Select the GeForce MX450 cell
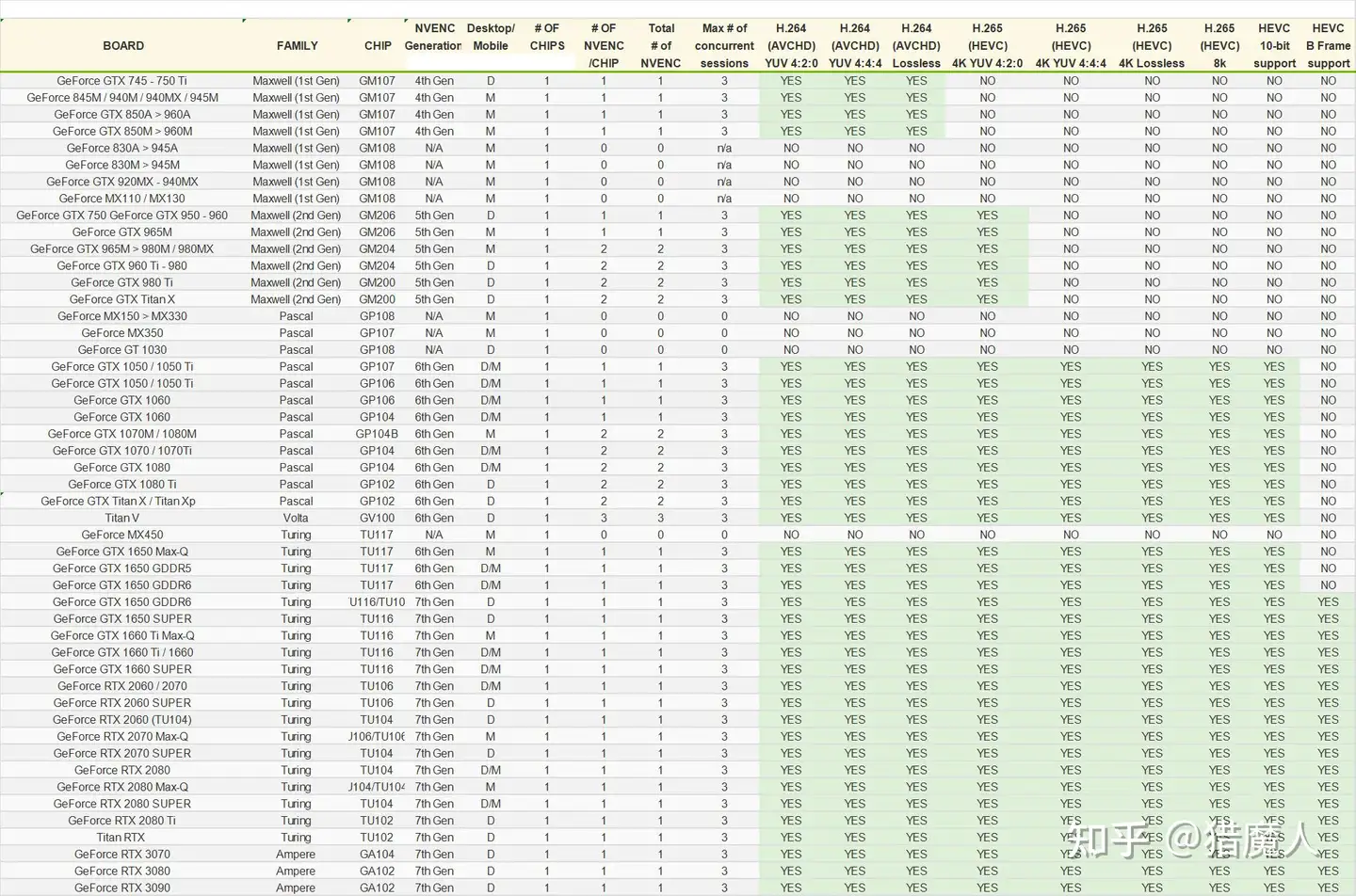 (x=122, y=536)
